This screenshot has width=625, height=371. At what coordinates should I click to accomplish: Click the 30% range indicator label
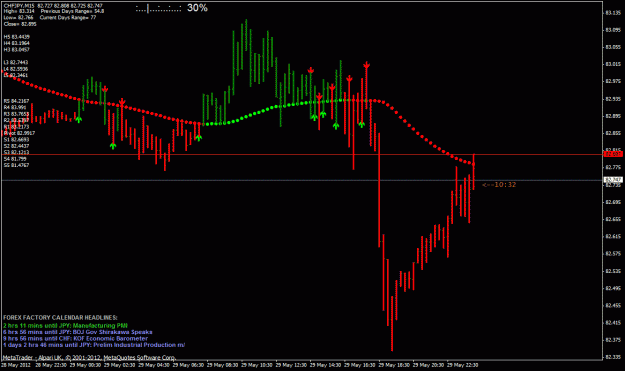(197, 8)
